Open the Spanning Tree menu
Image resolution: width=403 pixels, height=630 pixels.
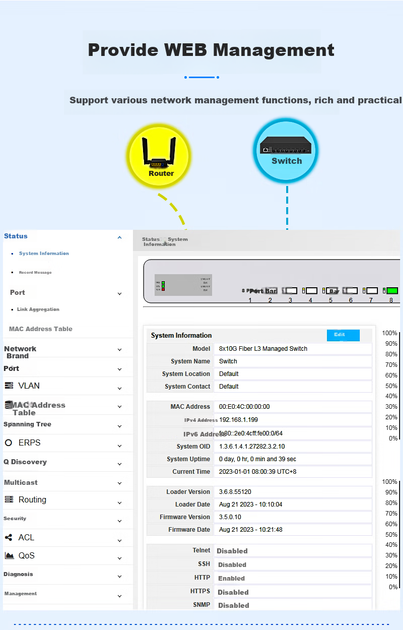coord(27,424)
